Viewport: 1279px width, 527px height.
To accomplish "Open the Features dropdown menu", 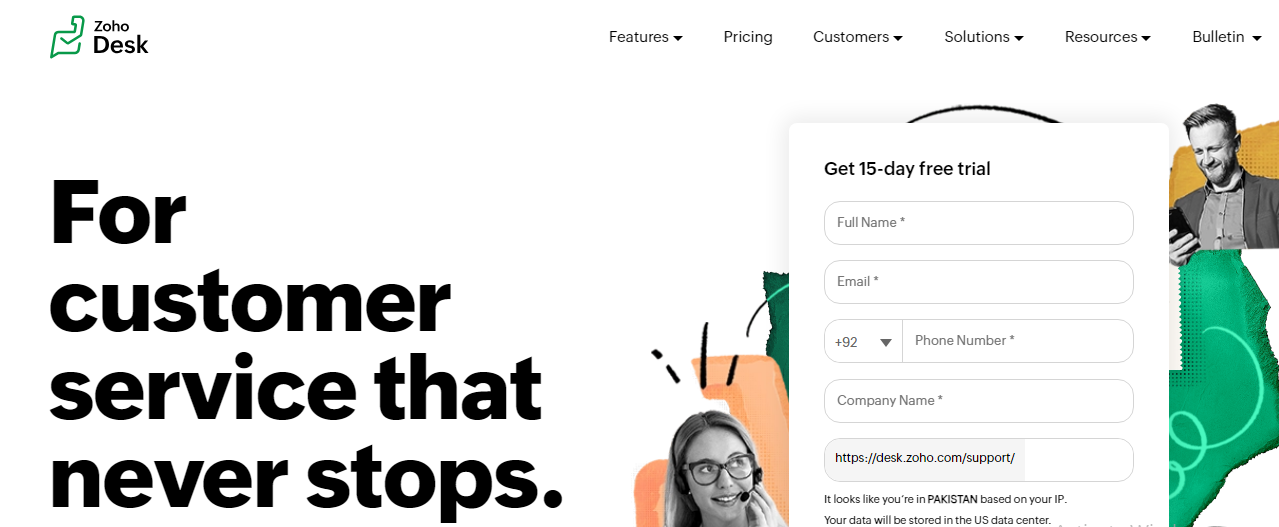I will tap(645, 37).
